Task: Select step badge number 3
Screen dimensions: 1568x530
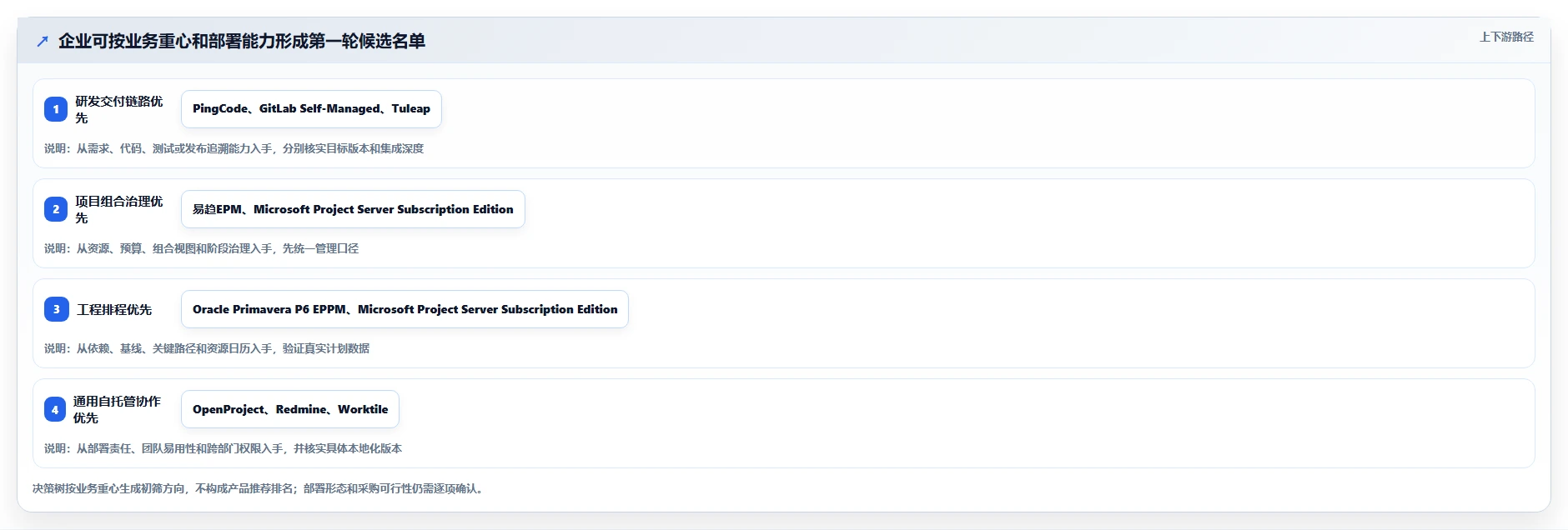Action: (x=56, y=309)
